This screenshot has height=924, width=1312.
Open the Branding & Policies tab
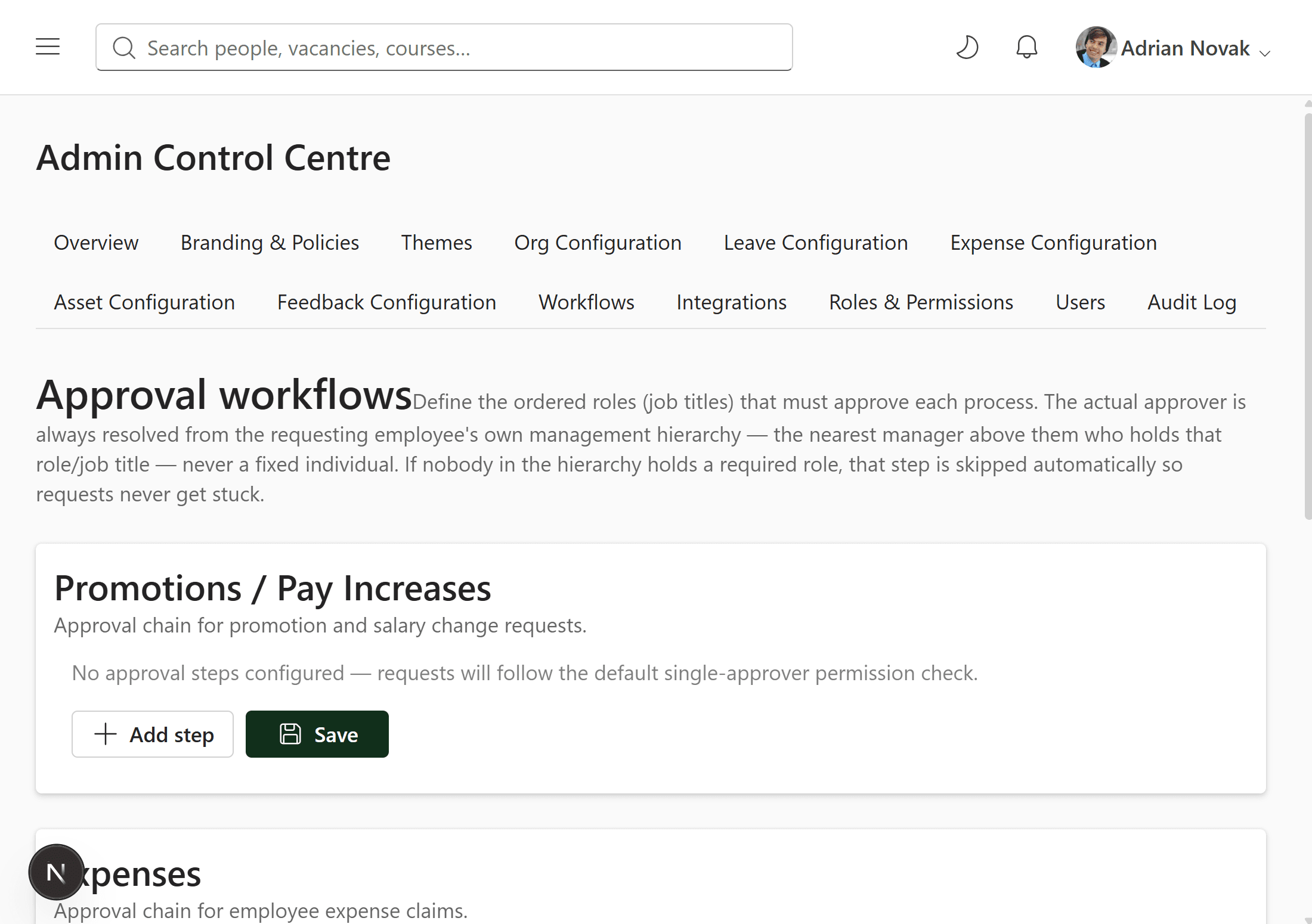coord(270,243)
